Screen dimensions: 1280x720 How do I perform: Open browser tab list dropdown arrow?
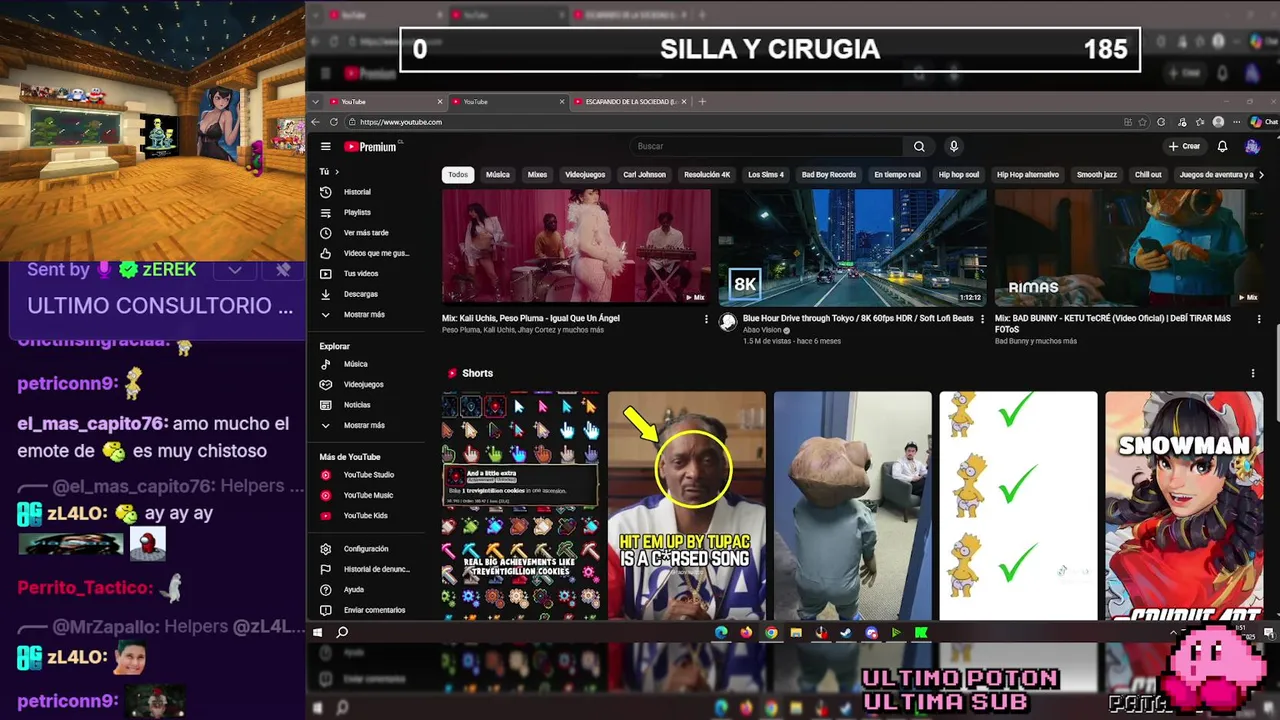[x=316, y=102]
